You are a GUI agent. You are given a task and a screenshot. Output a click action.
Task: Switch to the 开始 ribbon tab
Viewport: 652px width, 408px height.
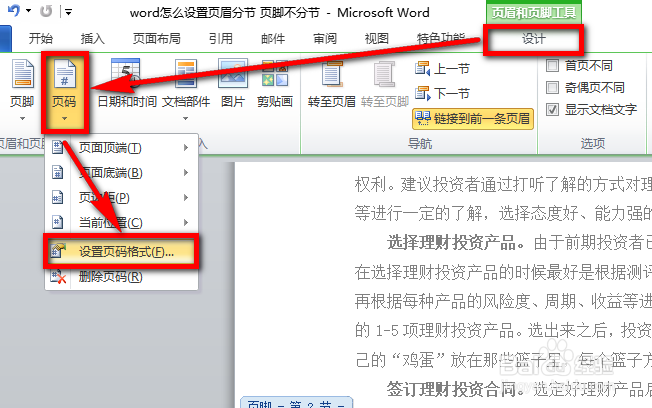41,39
